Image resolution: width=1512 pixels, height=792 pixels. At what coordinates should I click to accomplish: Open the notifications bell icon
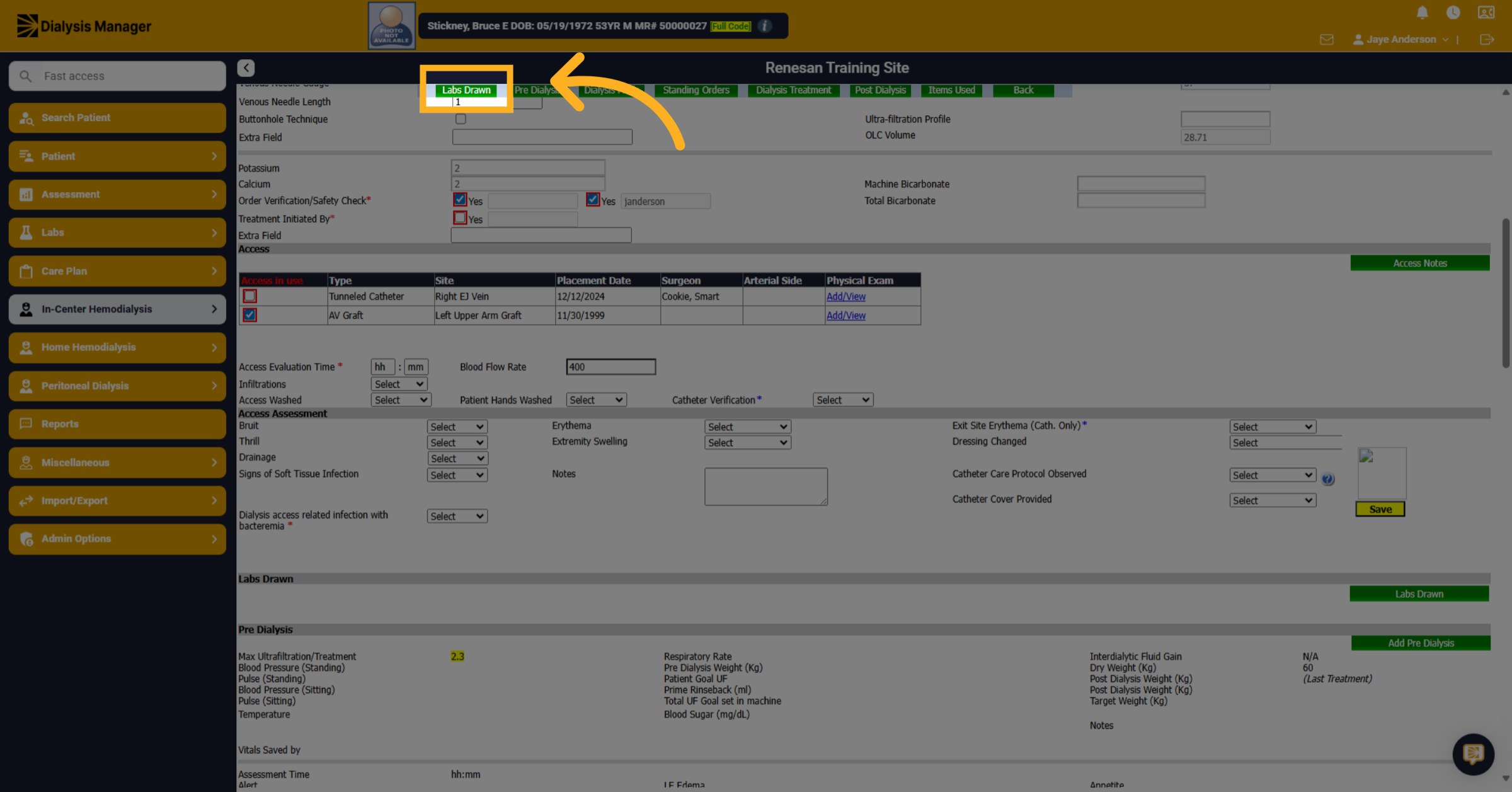click(x=1422, y=12)
